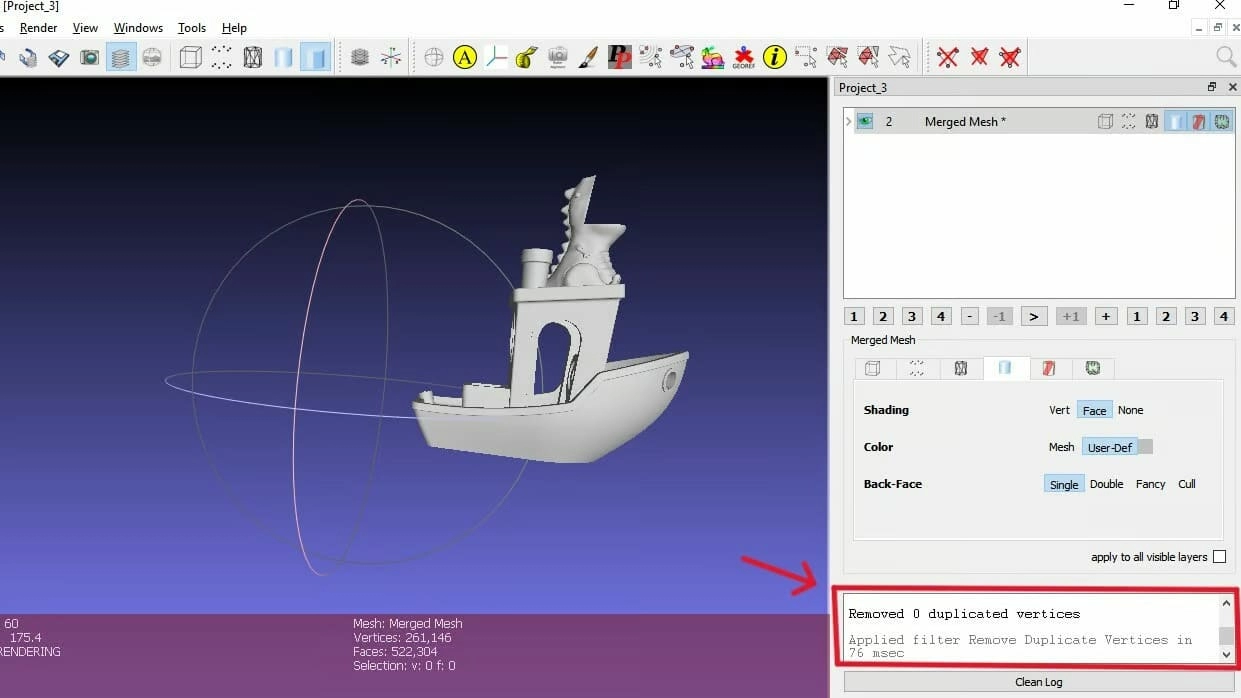This screenshot has height=698, width=1241.
Task: Set Back-Face mode to Double
Action: (x=1106, y=484)
